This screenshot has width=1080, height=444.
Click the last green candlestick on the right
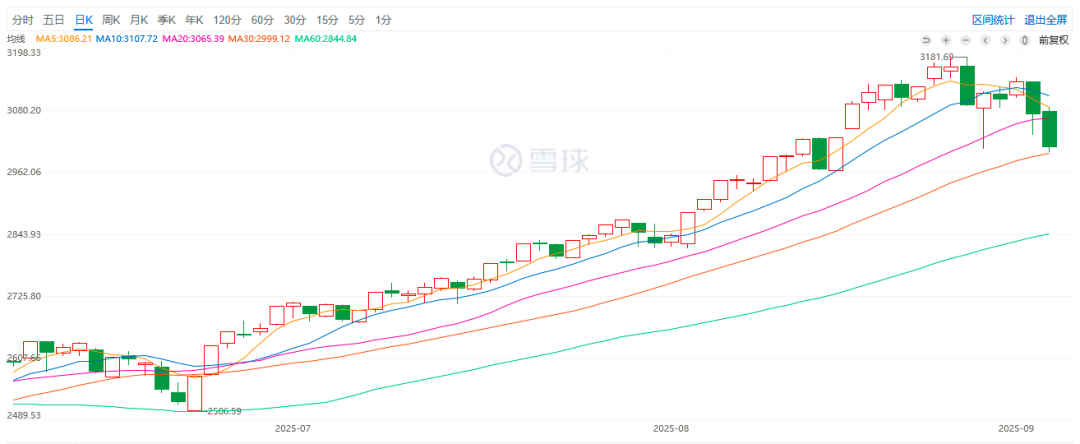click(1050, 129)
